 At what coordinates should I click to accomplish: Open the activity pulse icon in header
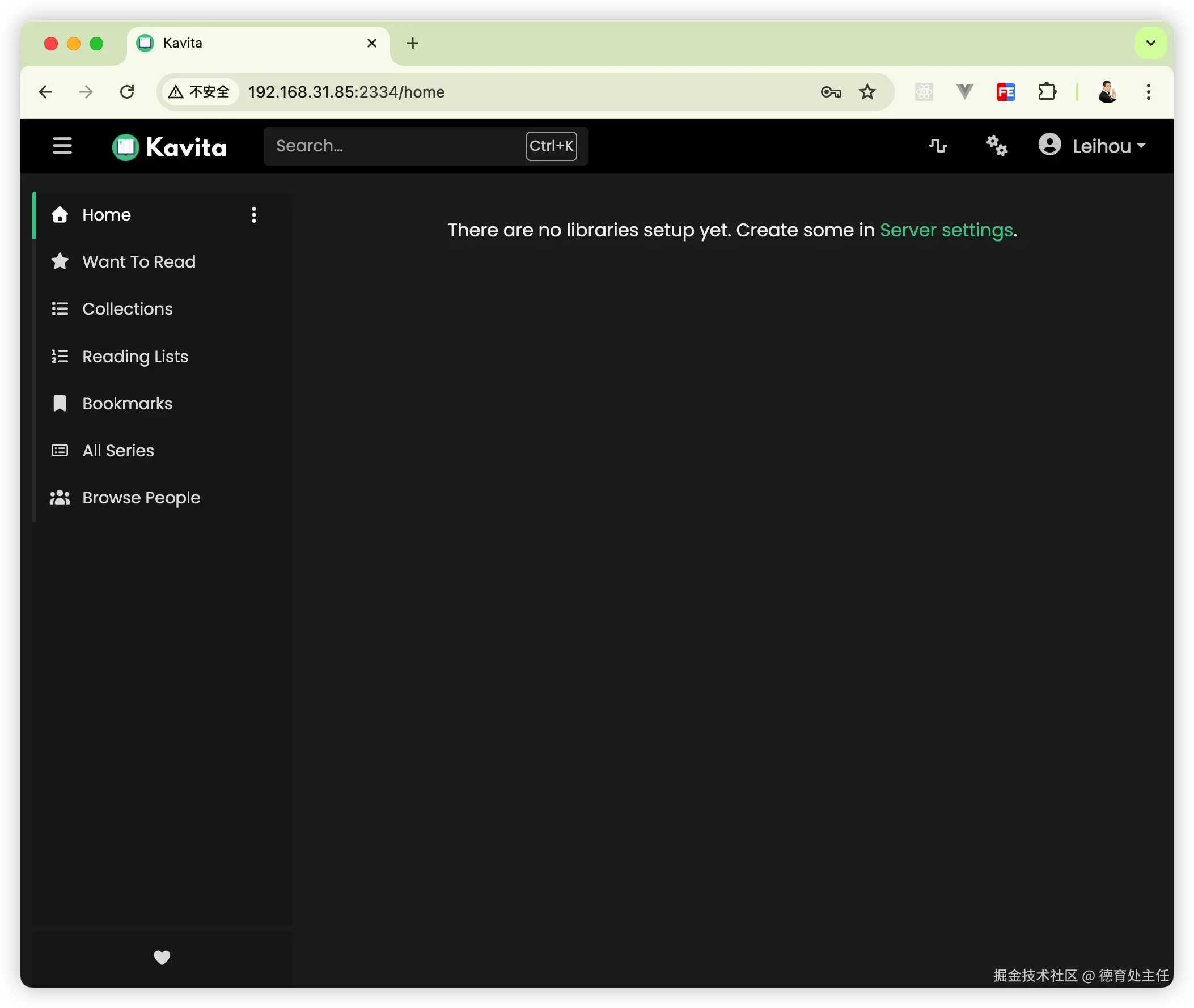coord(938,146)
